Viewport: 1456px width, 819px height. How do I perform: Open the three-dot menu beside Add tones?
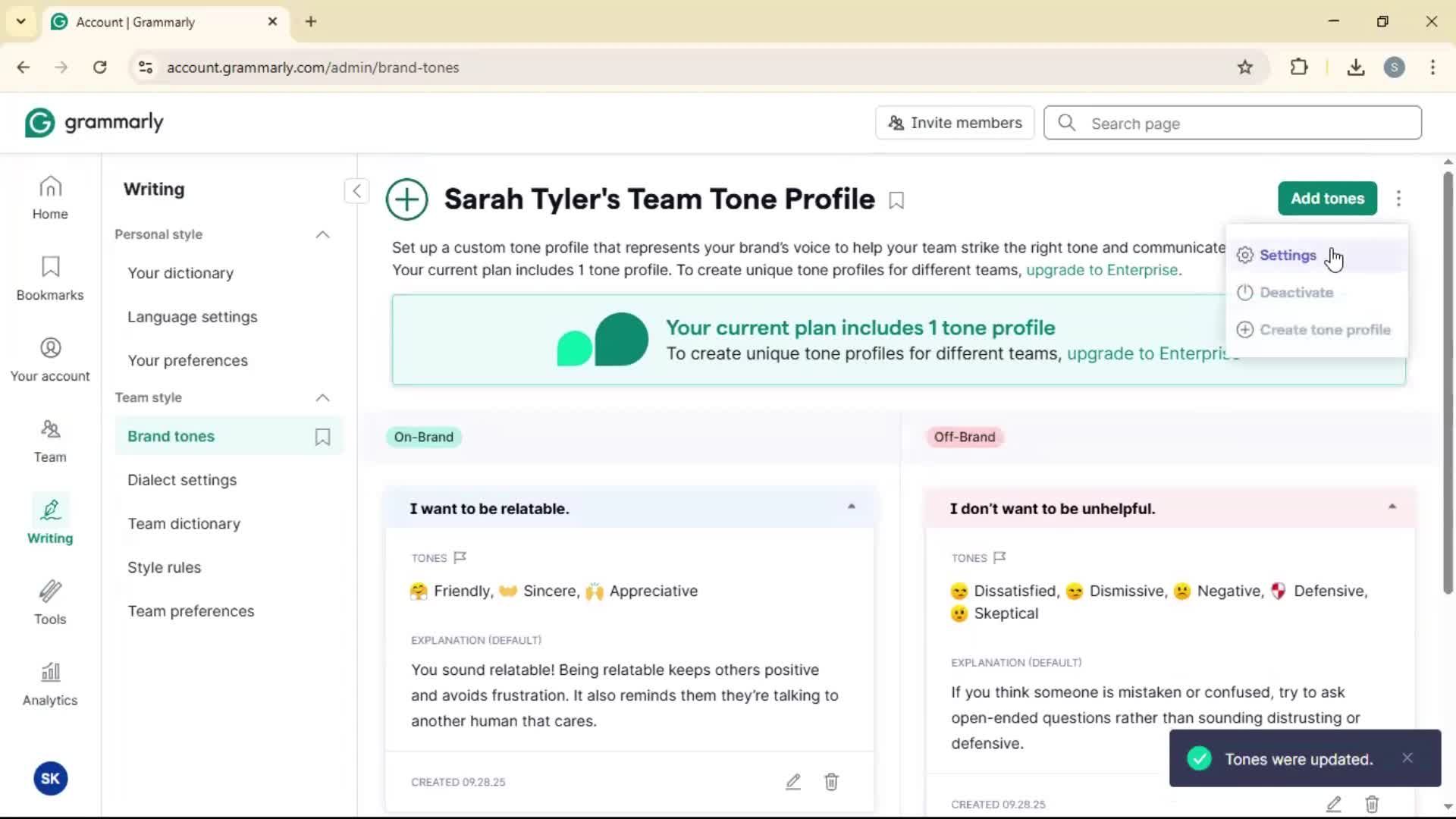click(x=1398, y=199)
